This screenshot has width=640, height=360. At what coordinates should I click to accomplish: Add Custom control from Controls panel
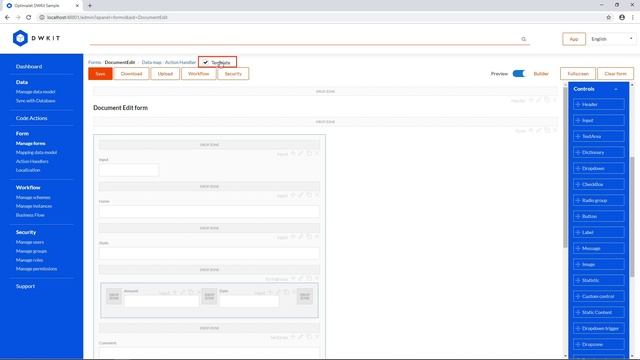point(598,296)
